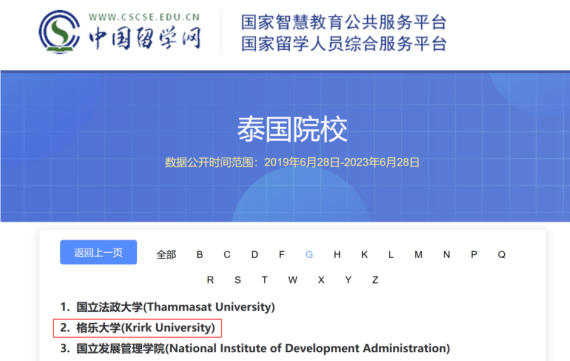Image resolution: width=570 pixels, height=361 pixels.
Task: Filter schools by letter Q
Action: tap(502, 254)
